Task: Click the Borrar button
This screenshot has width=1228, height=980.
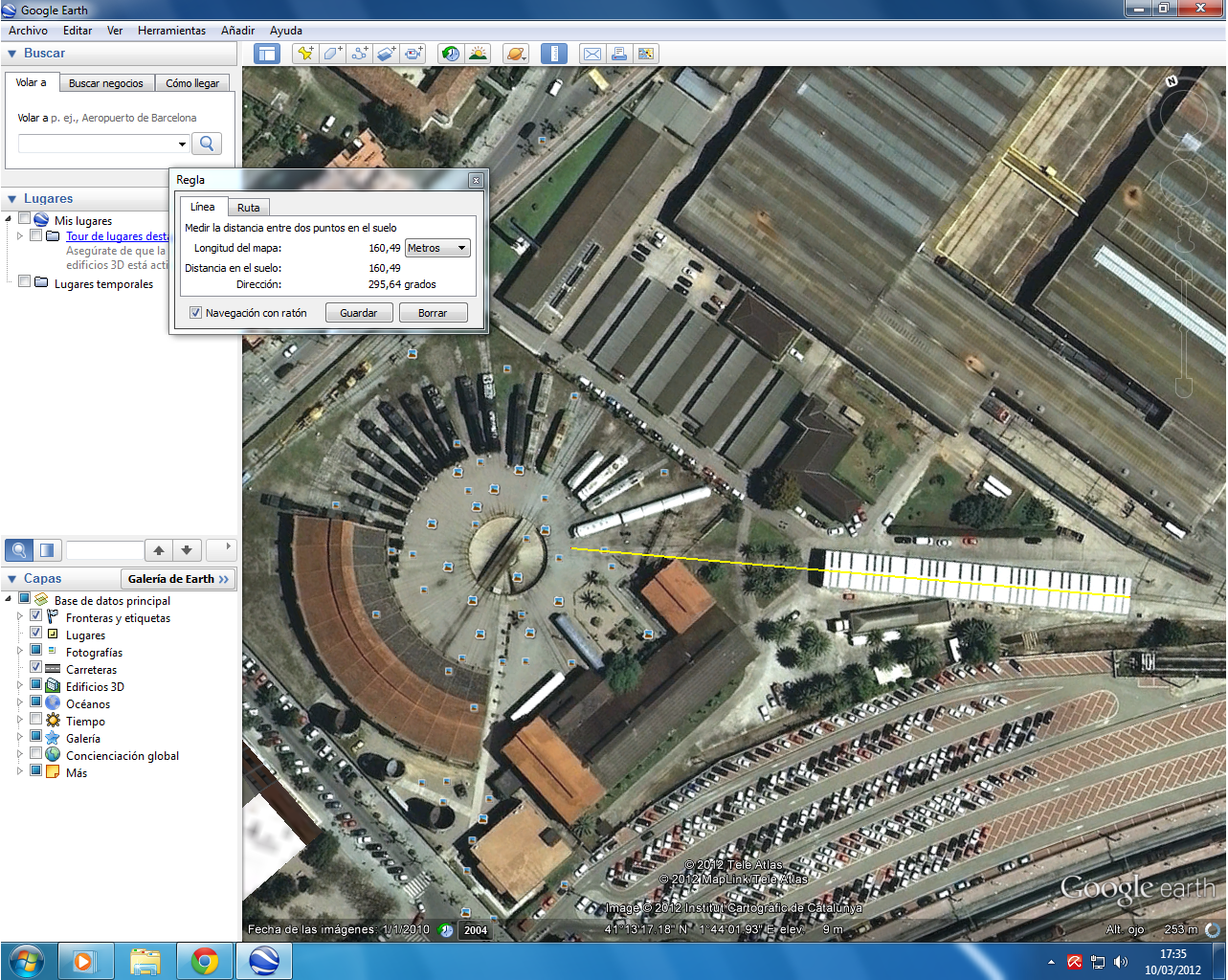Action: click(433, 313)
